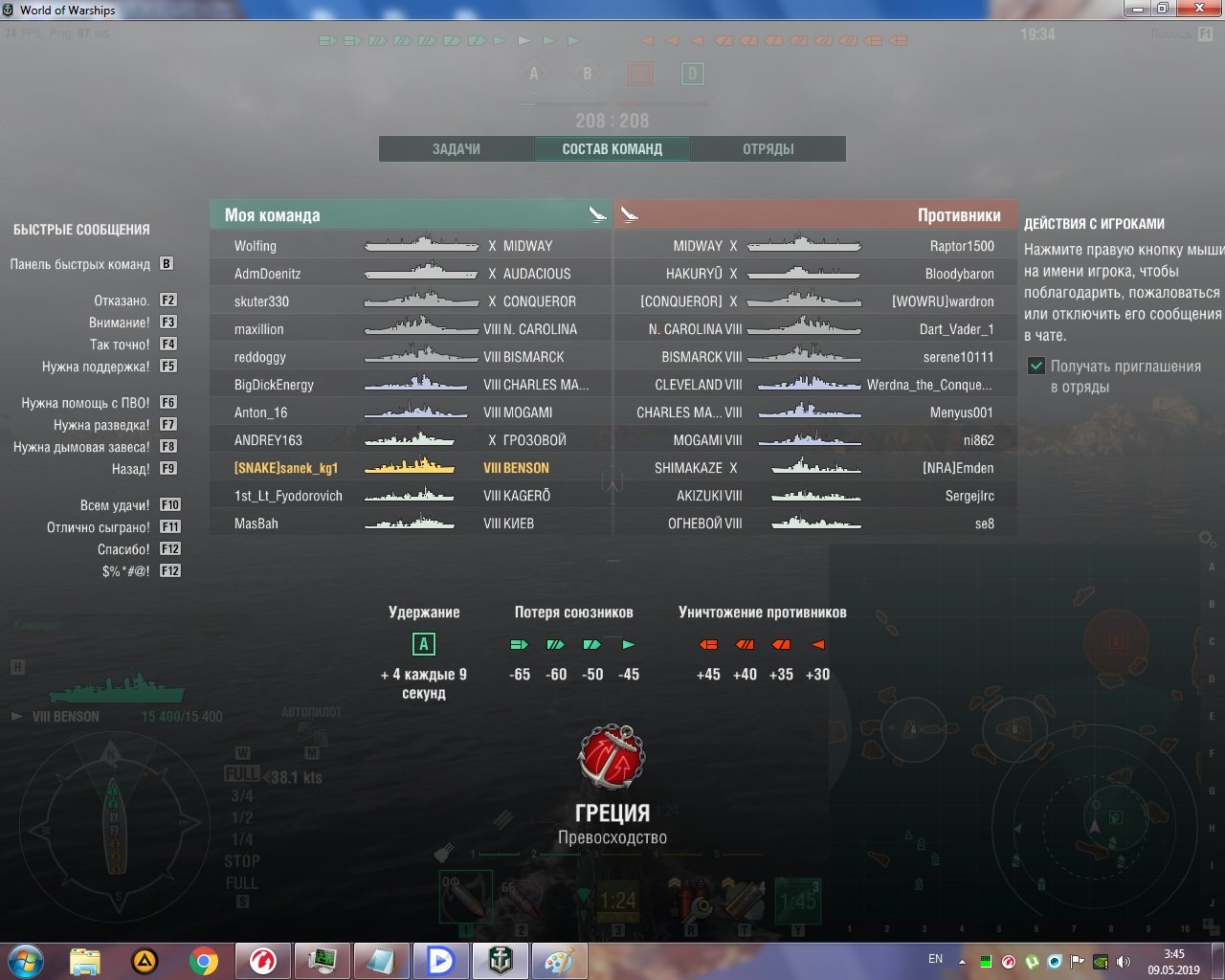The image size is (1225, 980).
Task: Click AdmDoenitz's AUDACIOUS carrier silhouette
Action: (421, 273)
